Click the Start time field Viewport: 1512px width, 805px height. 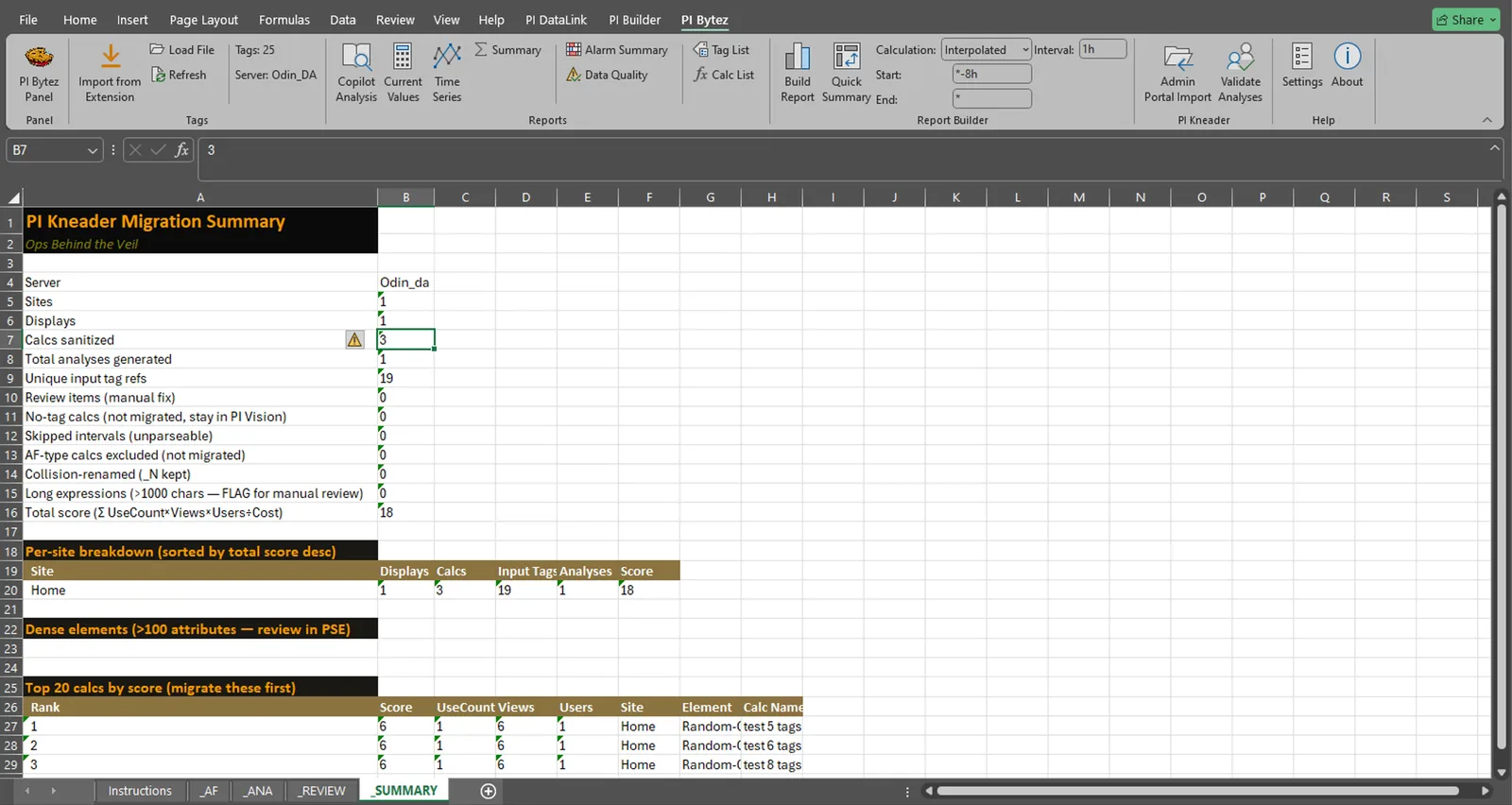[992, 74]
